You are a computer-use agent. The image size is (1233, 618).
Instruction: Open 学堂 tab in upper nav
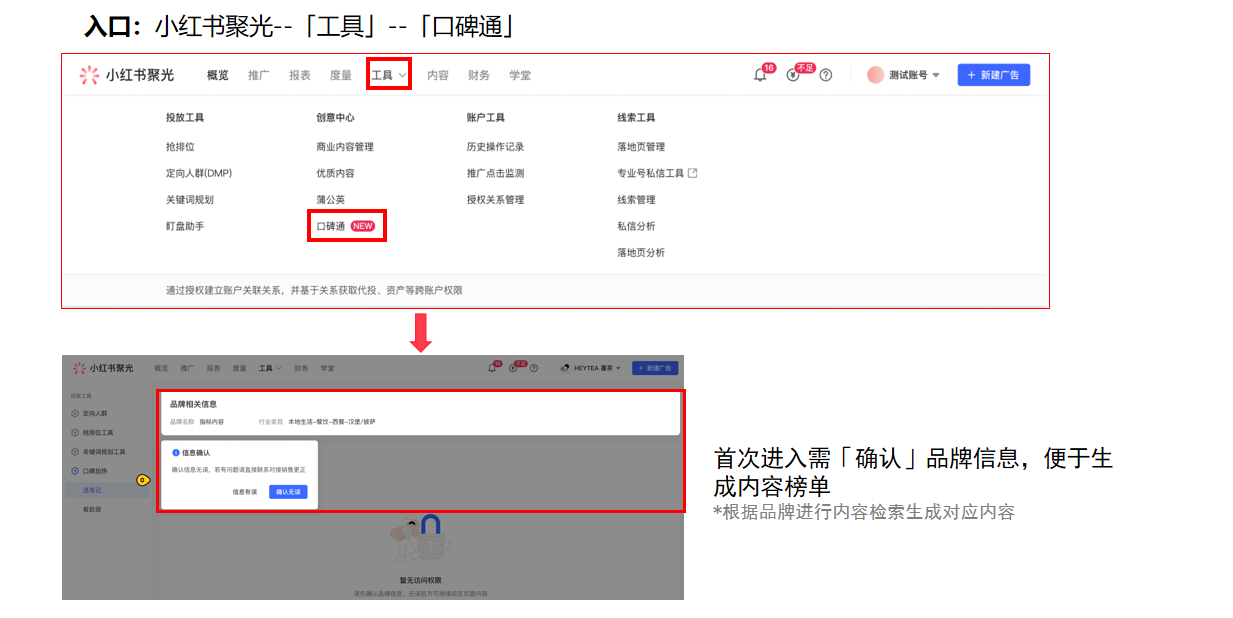520,75
